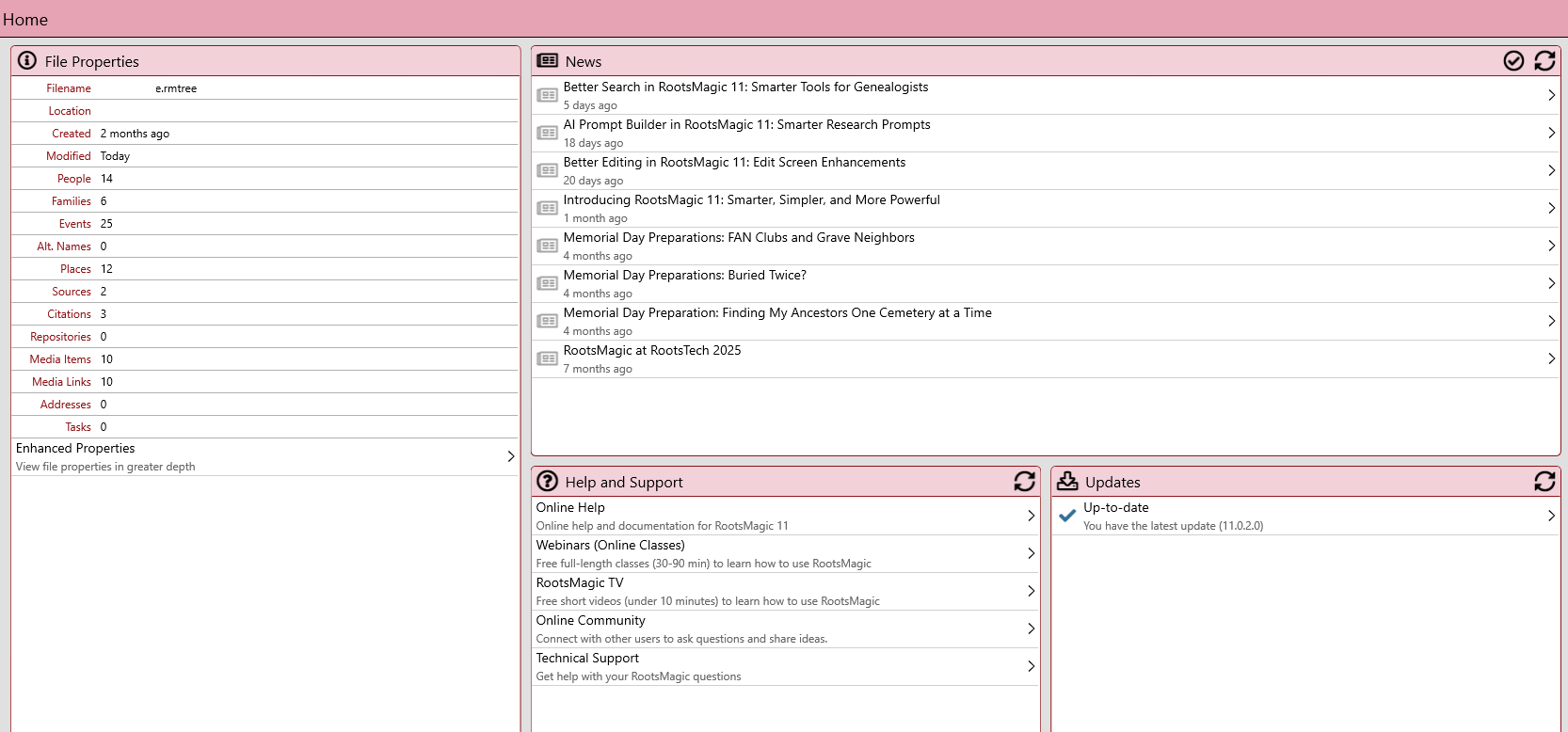Open chevron for FAN Clubs and Grave Neighbors

[1551, 246]
